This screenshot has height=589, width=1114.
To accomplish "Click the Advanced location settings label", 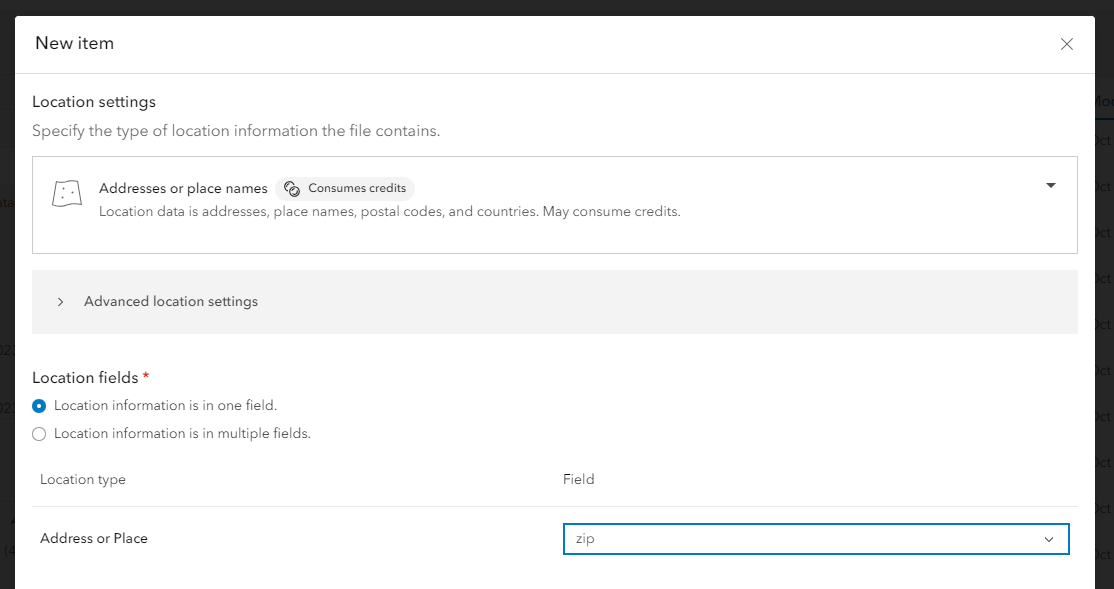I will 171,302.
